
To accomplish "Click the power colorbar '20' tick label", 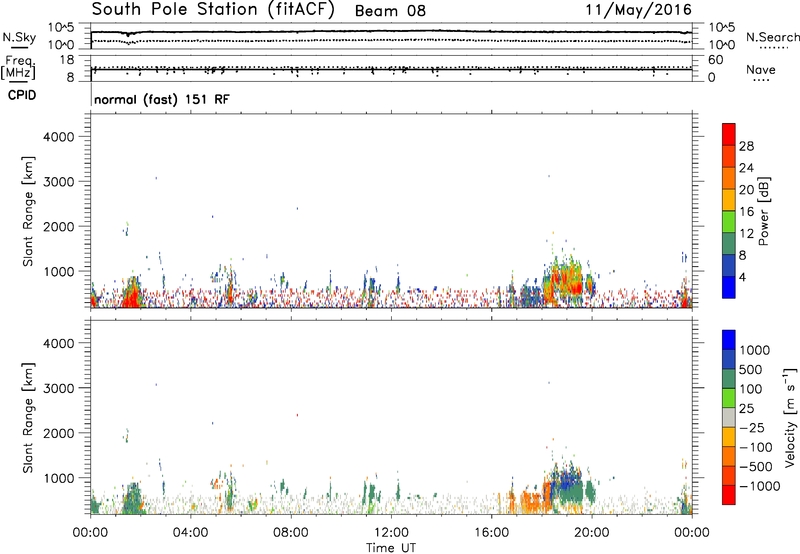I will click(746, 190).
